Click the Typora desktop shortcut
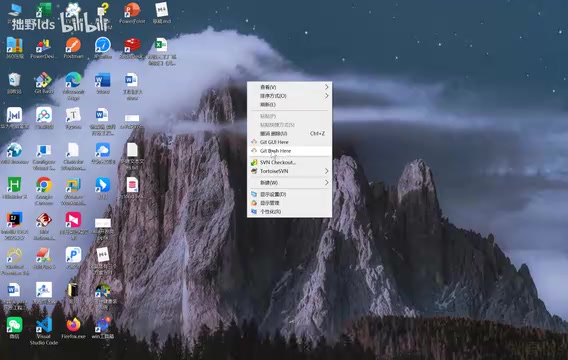Viewport: 568px width, 360px height. click(74, 118)
